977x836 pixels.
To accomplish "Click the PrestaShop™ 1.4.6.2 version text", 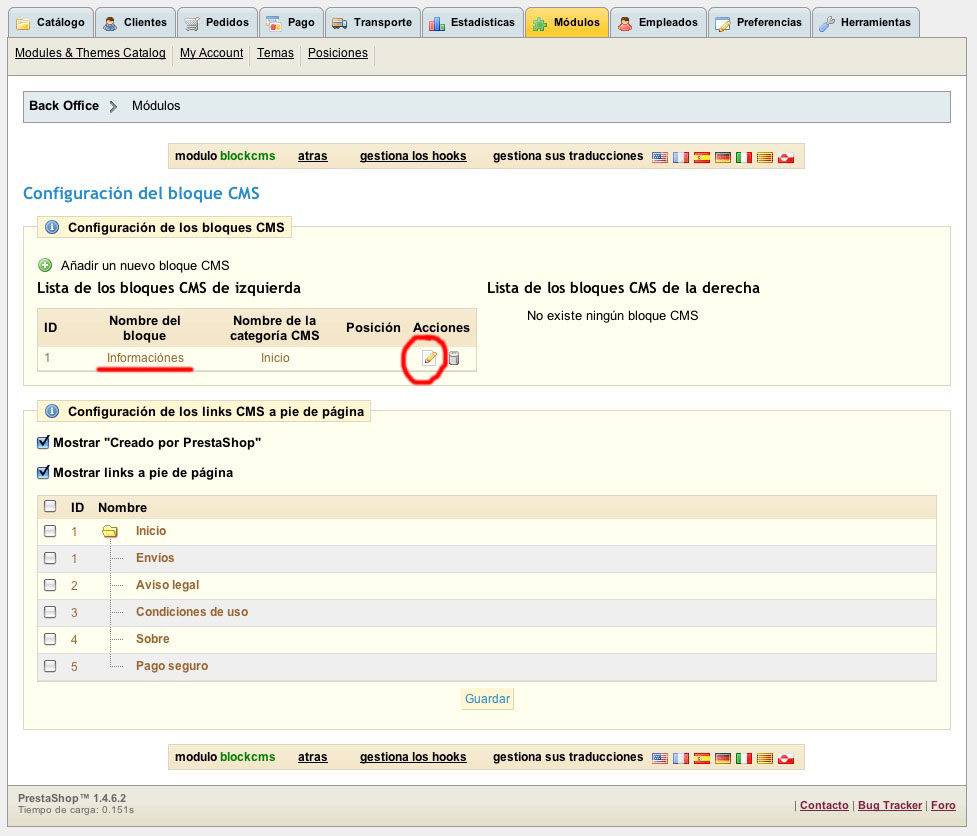I will [x=72, y=798].
